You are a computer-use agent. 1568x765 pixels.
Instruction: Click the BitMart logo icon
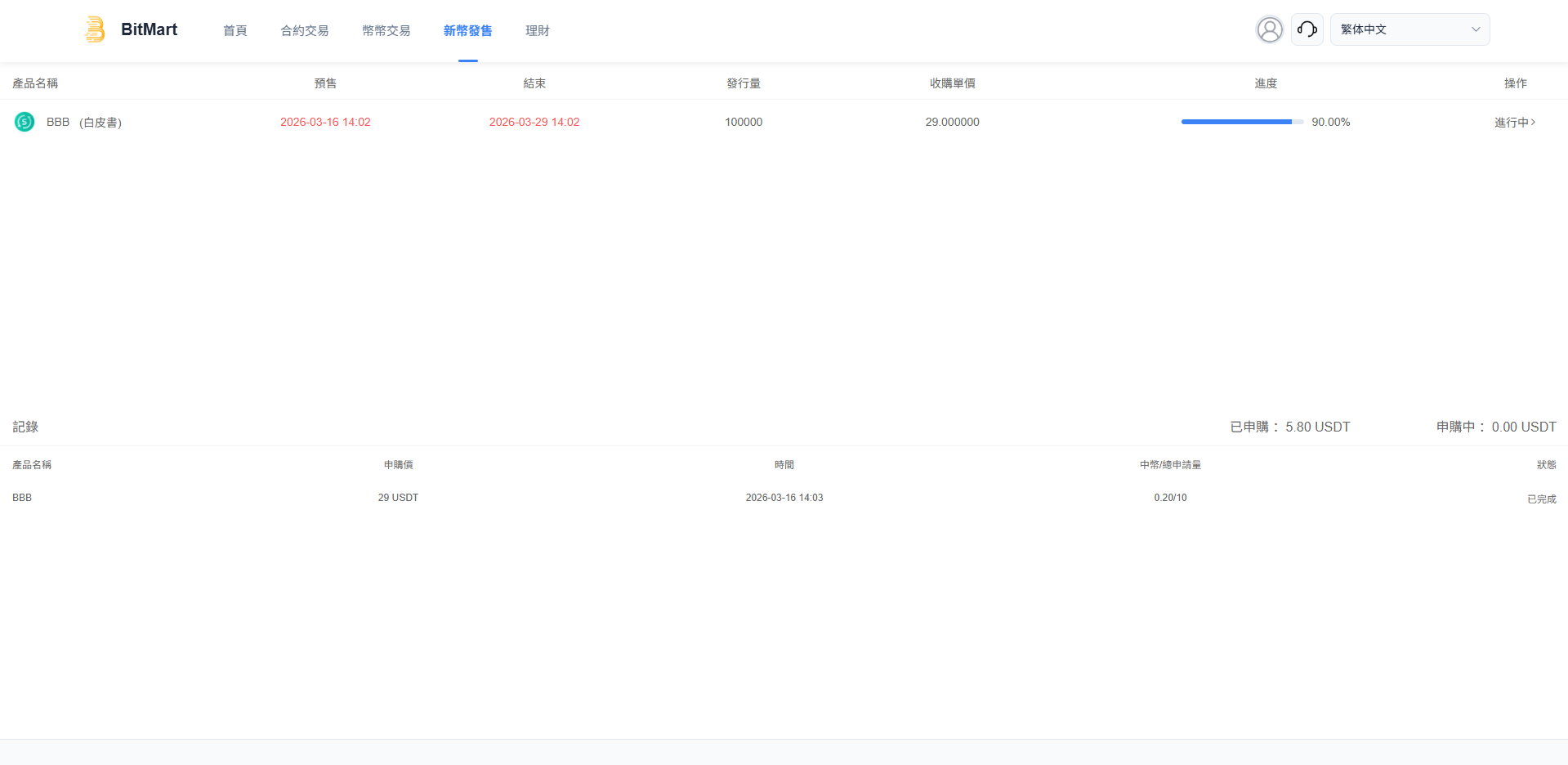point(95,29)
